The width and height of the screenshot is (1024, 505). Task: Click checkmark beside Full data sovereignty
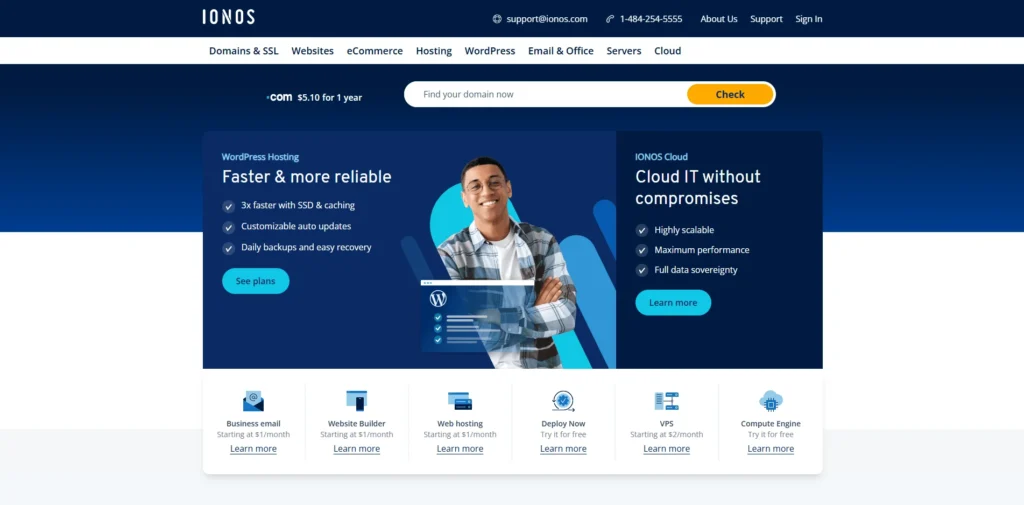tap(642, 270)
